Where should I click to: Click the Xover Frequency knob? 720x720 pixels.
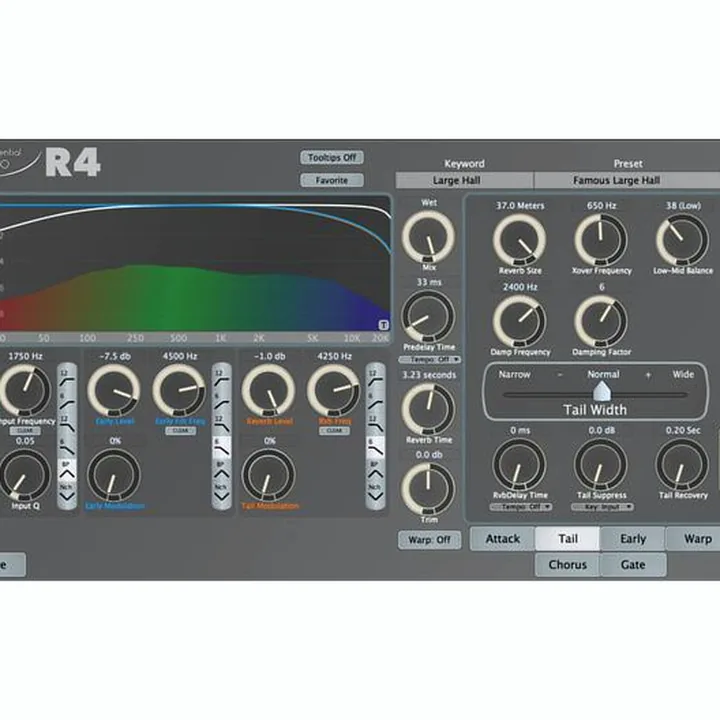[601, 240]
